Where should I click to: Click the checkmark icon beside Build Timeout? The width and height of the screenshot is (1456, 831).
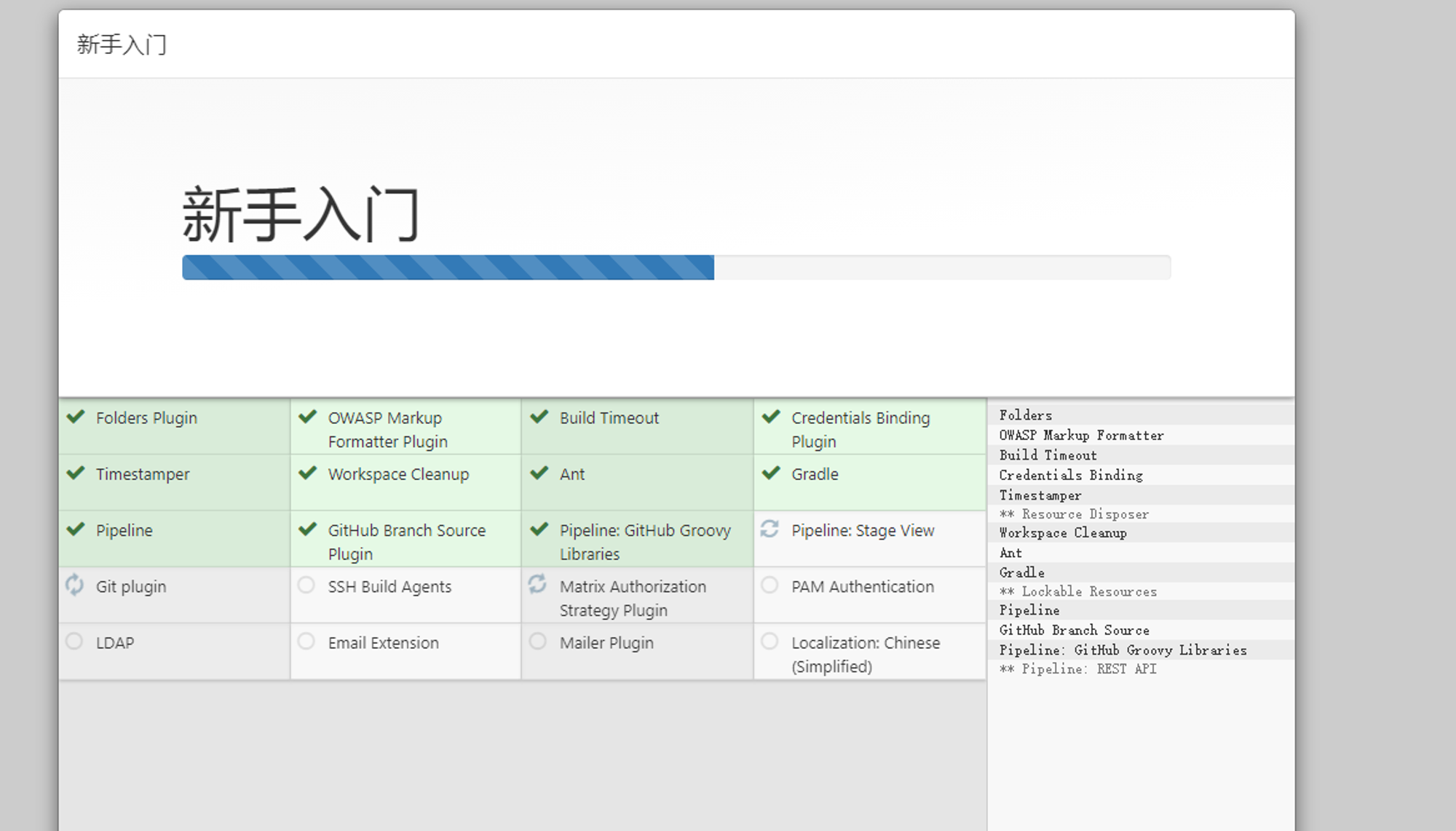539,417
